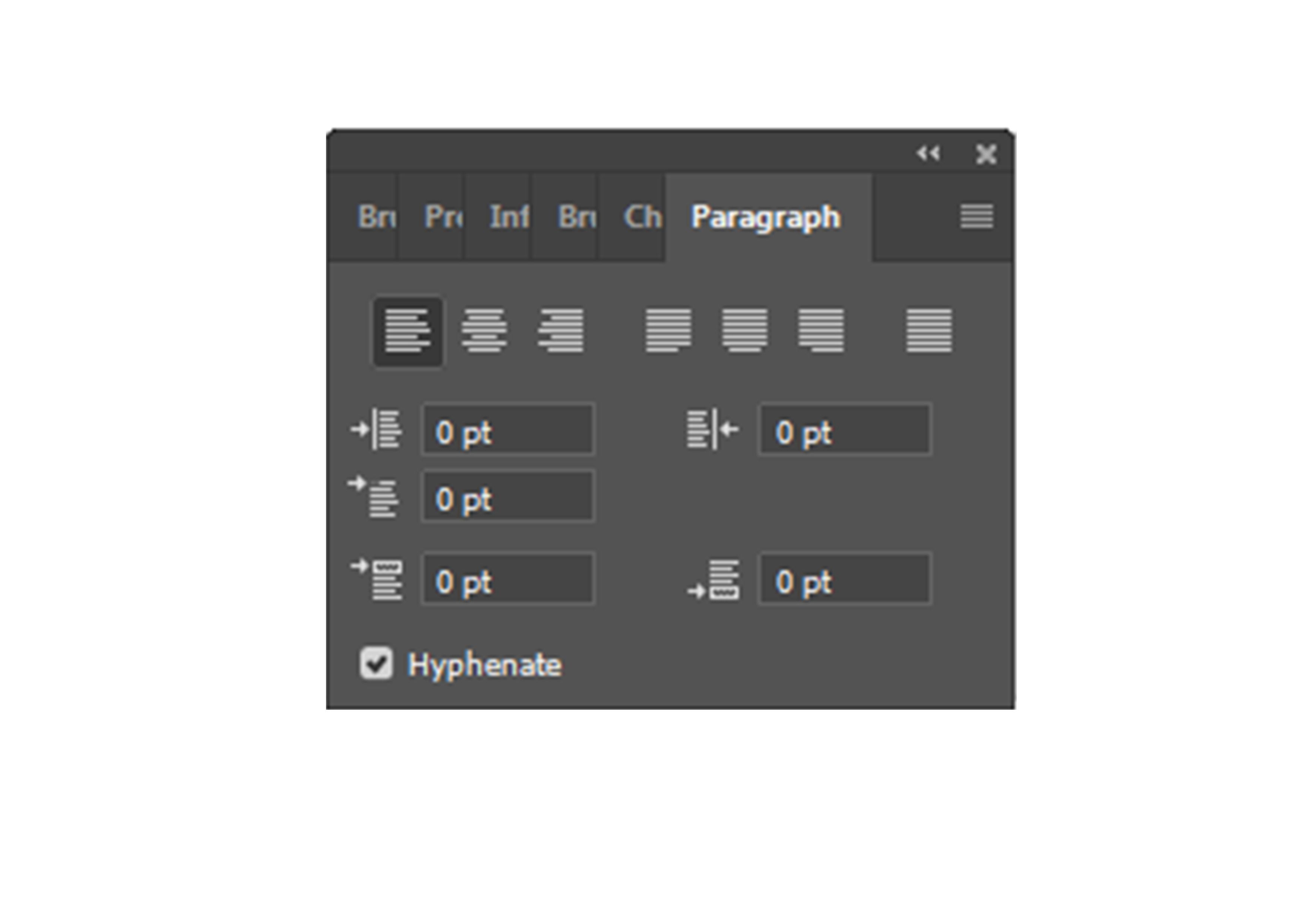Select the left align text icon

point(408,331)
